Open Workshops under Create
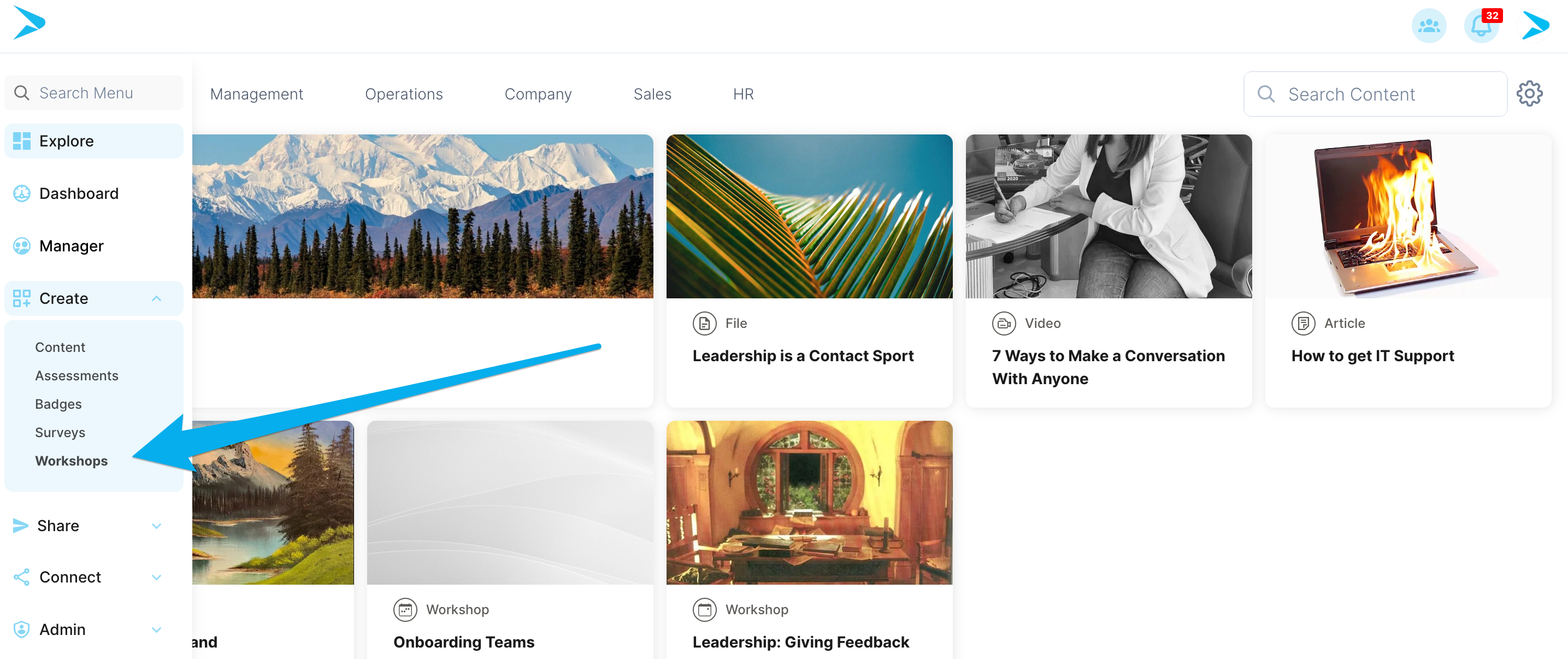 click(x=71, y=461)
